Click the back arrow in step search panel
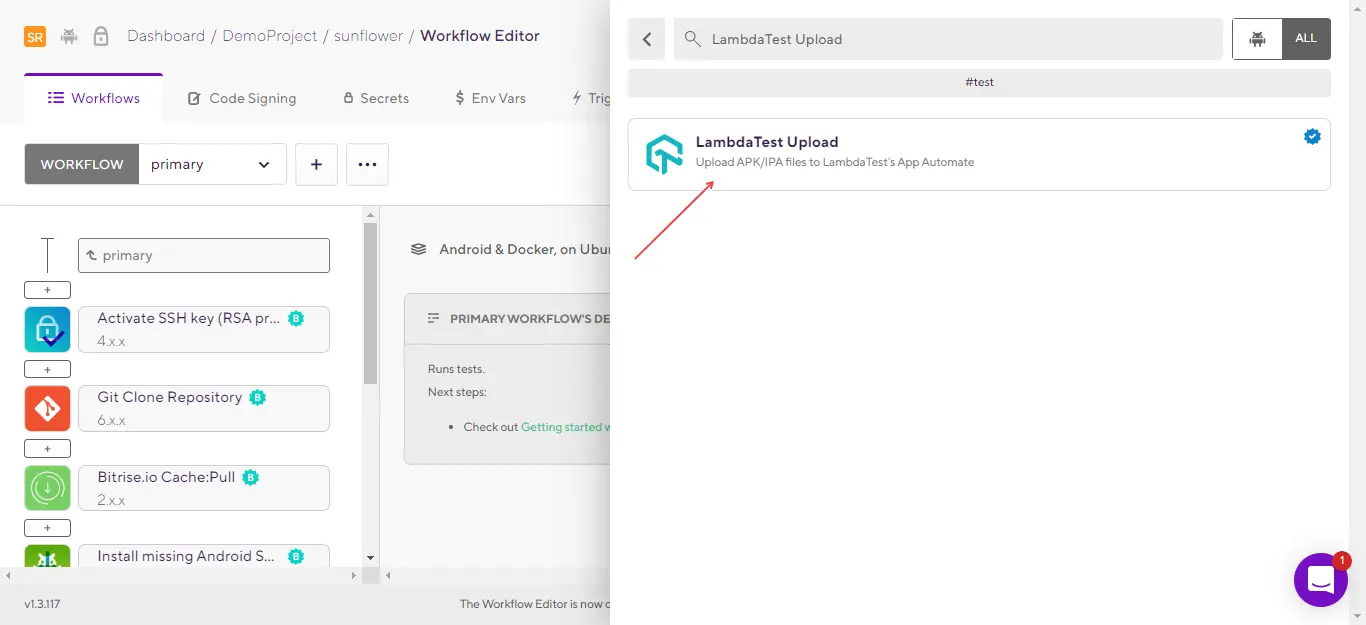Image resolution: width=1366 pixels, height=625 pixels. click(x=647, y=39)
